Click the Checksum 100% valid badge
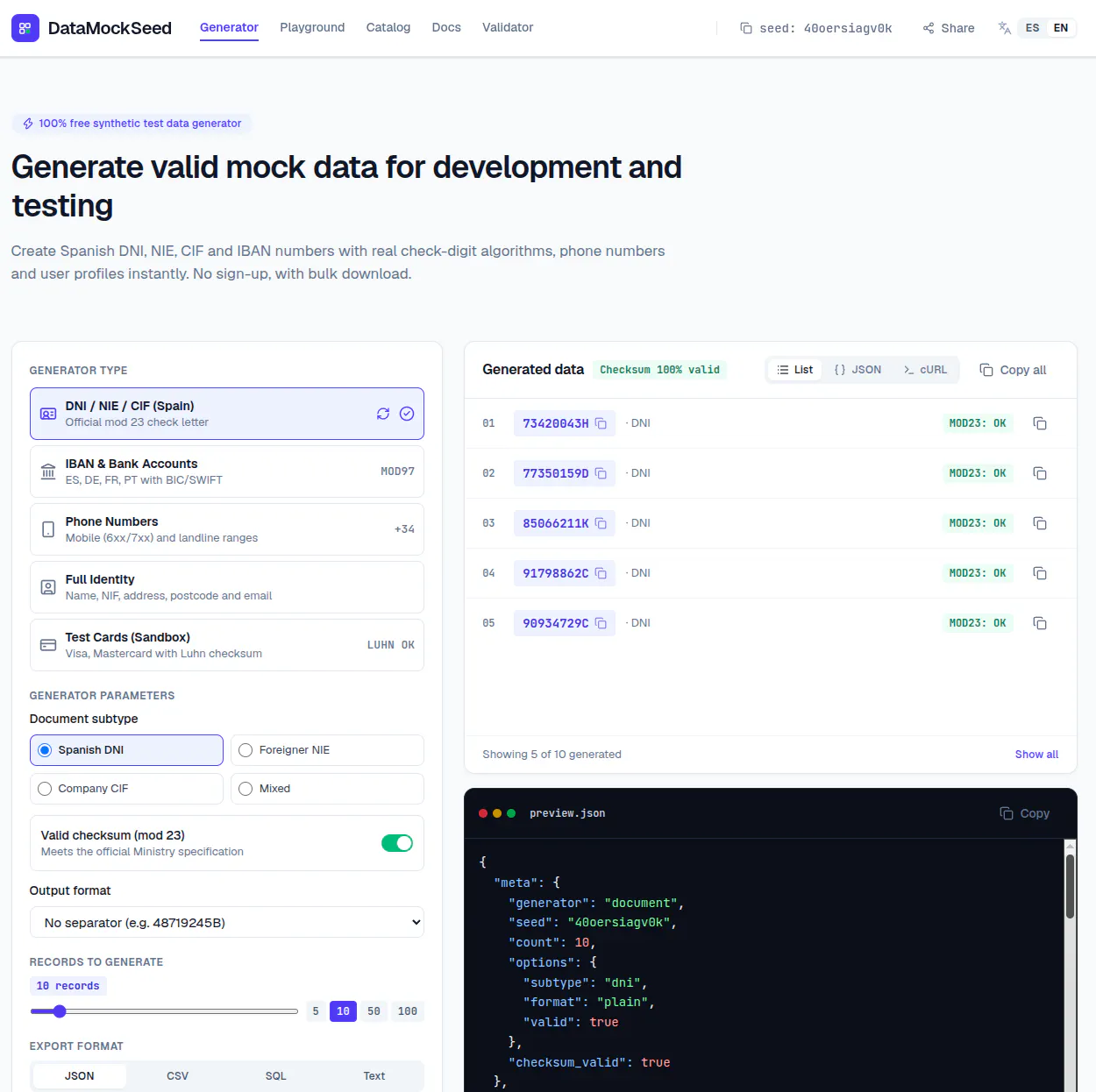This screenshot has width=1096, height=1092. pos(659,370)
